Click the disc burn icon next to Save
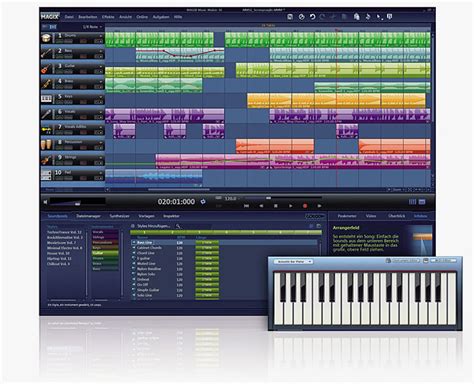Viewport: 474px width, 384px height. coord(301,17)
